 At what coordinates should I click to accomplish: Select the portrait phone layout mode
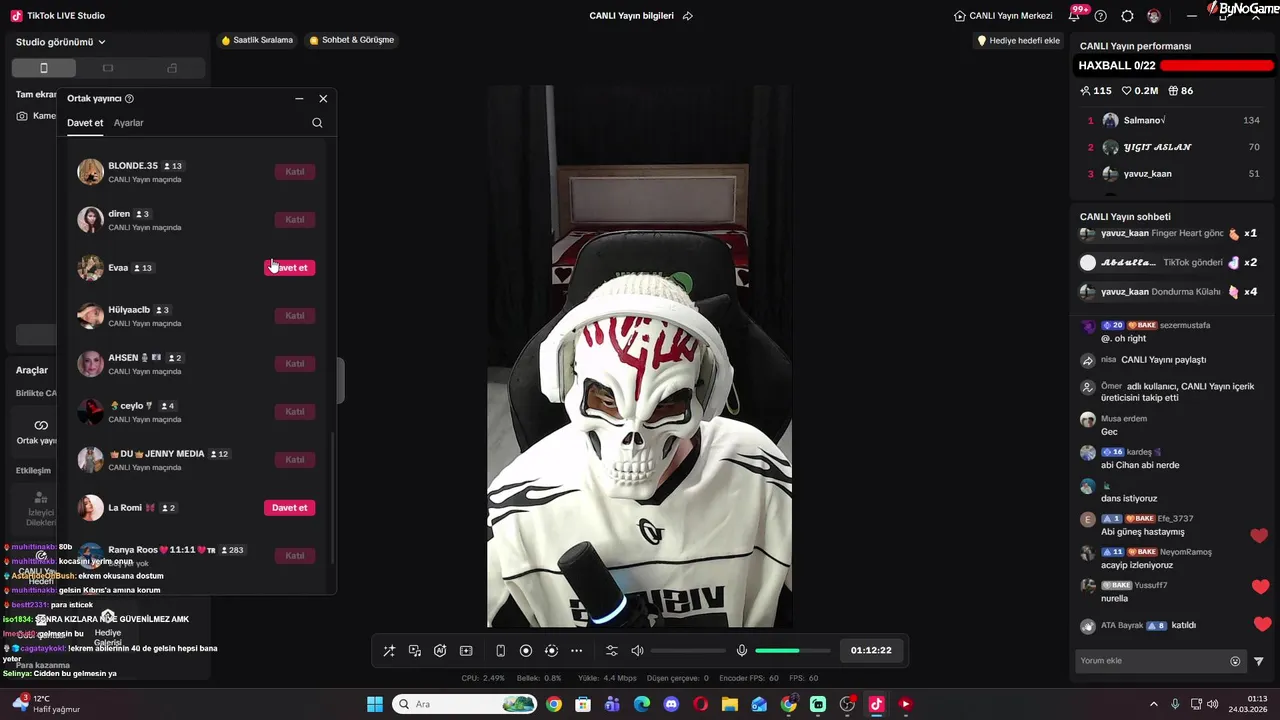(43, 68)
